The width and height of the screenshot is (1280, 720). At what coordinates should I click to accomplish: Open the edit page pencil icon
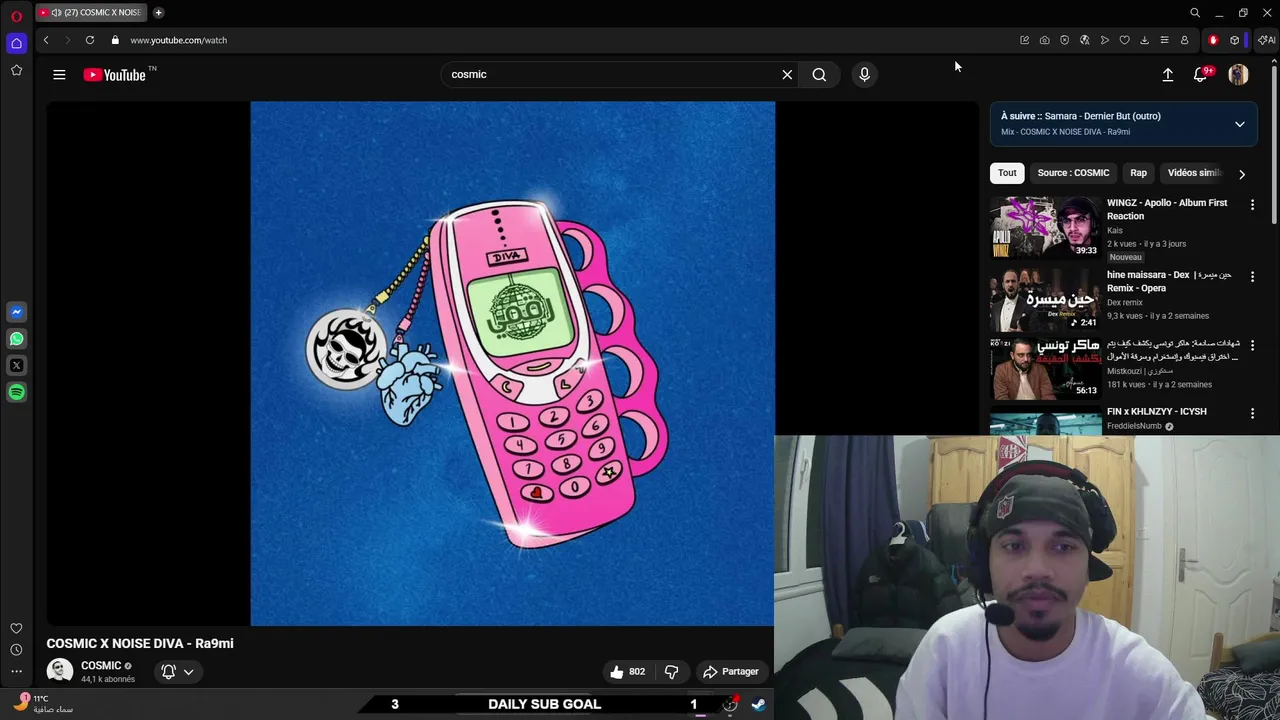point(1024,40)
